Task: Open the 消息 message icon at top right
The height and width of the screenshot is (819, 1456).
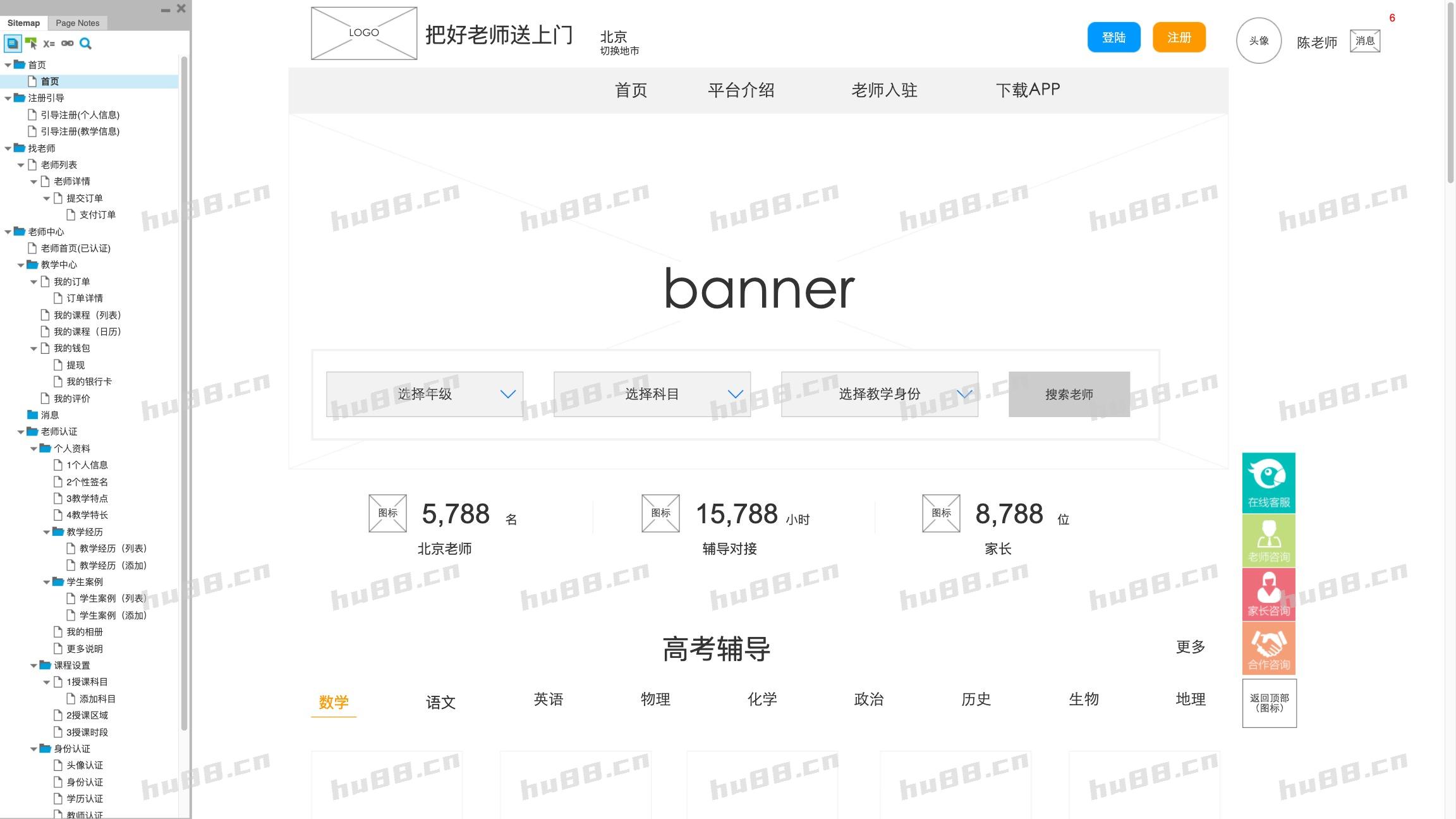Action: 1365,40
